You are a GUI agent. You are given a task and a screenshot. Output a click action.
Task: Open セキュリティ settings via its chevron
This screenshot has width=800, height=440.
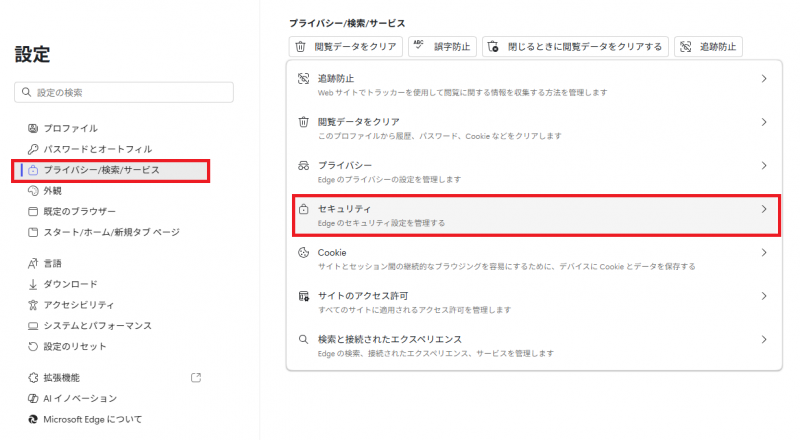(764, 209)
